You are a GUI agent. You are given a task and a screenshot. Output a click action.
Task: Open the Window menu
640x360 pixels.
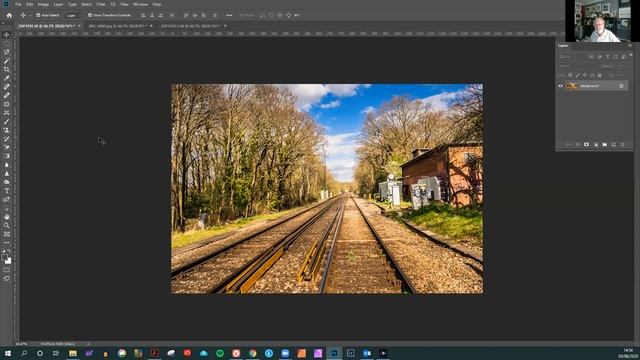[x=140, y=4]
